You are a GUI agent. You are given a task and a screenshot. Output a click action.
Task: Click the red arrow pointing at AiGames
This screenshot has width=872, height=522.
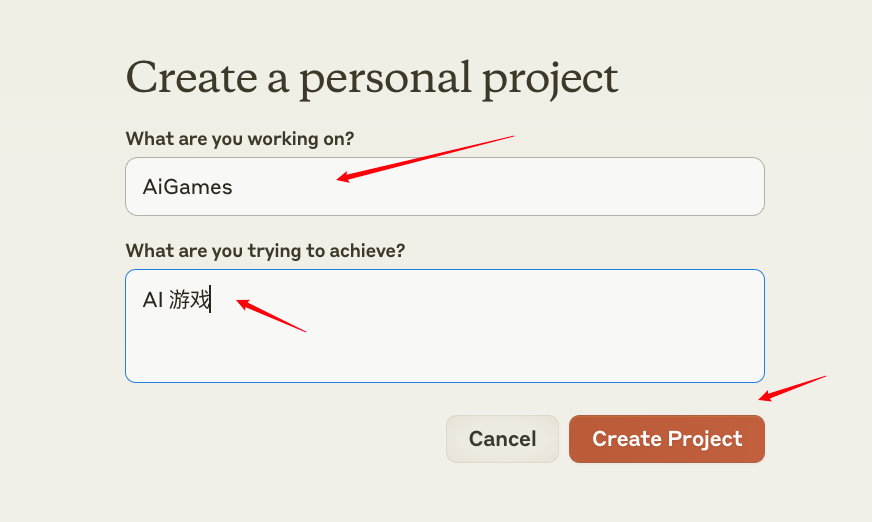(x=424, y=157)
